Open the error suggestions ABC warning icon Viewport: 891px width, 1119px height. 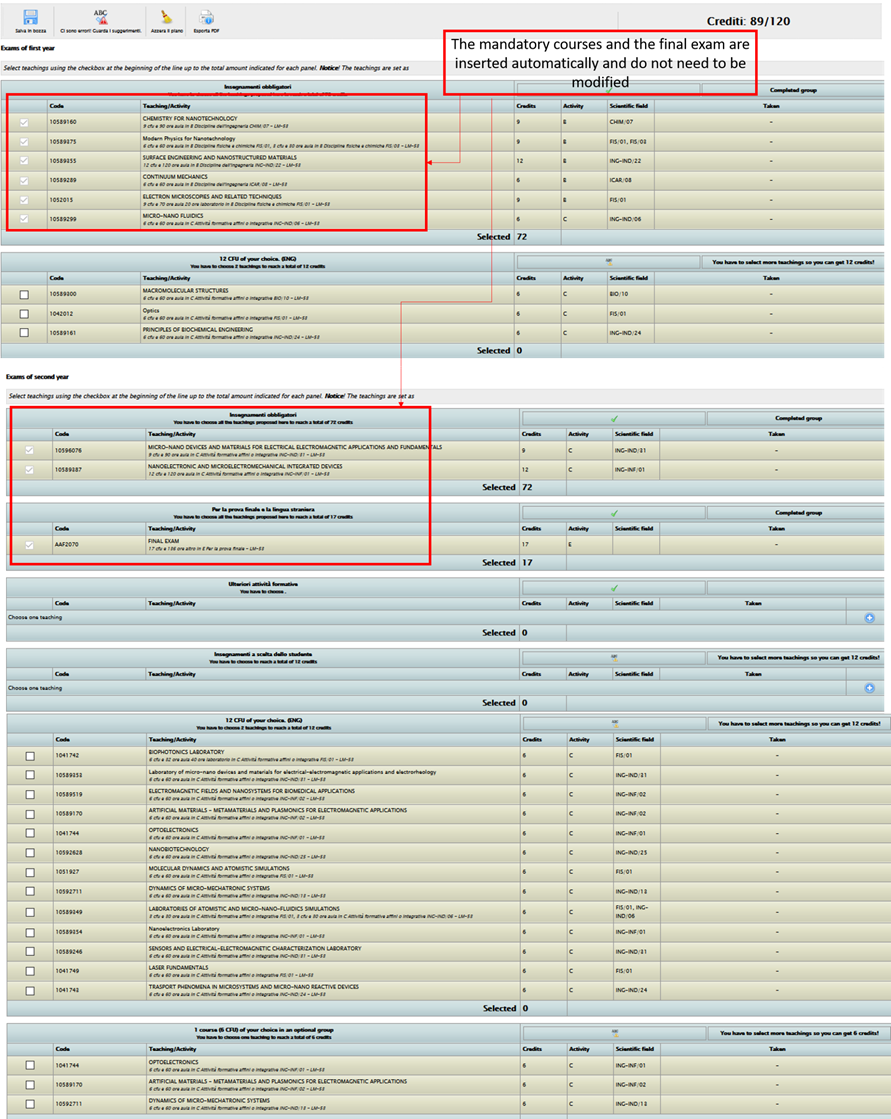point(101,17)
